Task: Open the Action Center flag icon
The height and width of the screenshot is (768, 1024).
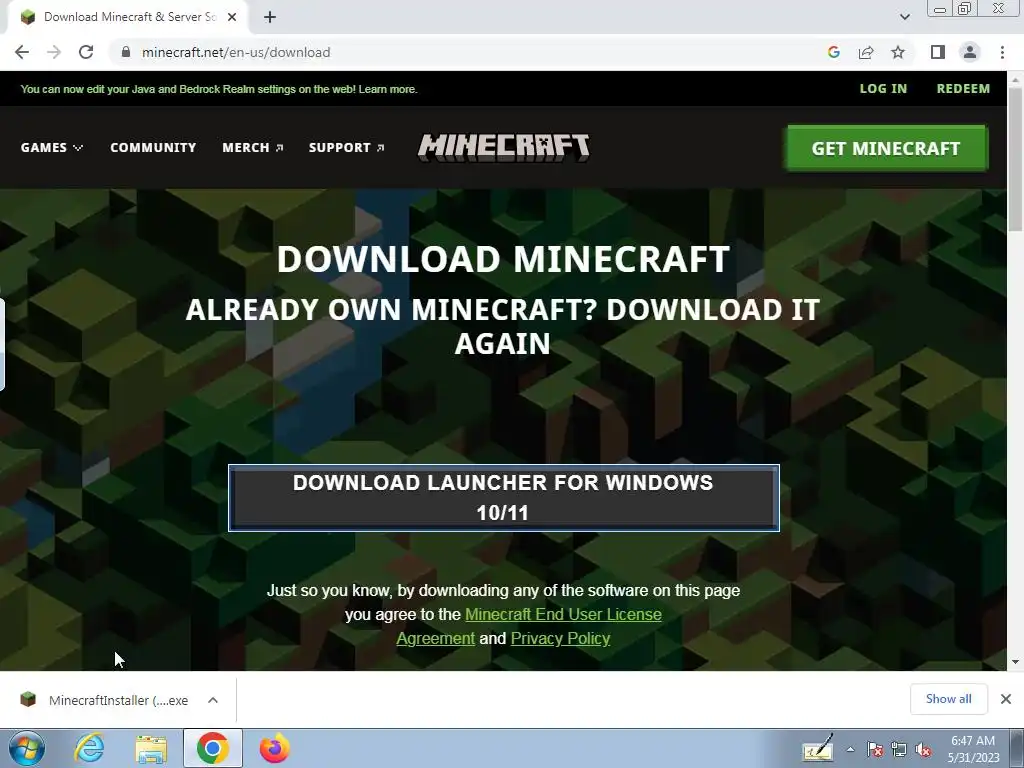Action: (x=875, y=750)
